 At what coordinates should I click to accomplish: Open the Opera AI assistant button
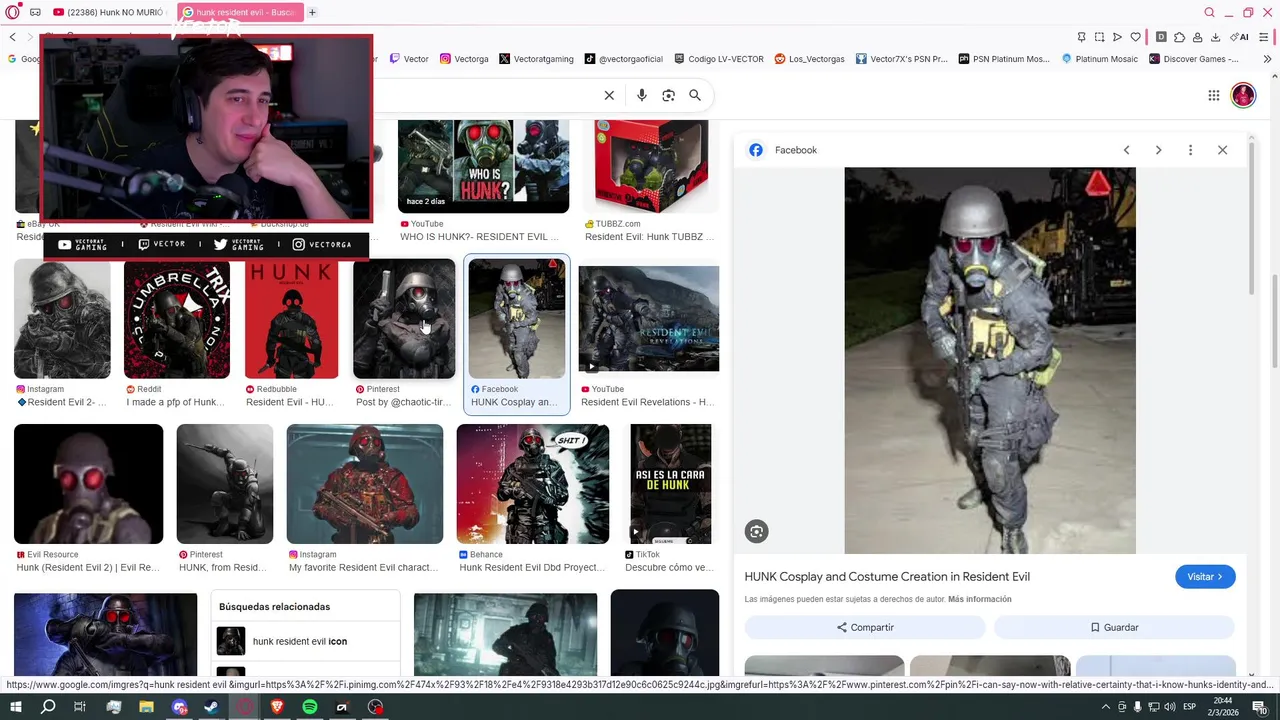tap(1239, 37)
